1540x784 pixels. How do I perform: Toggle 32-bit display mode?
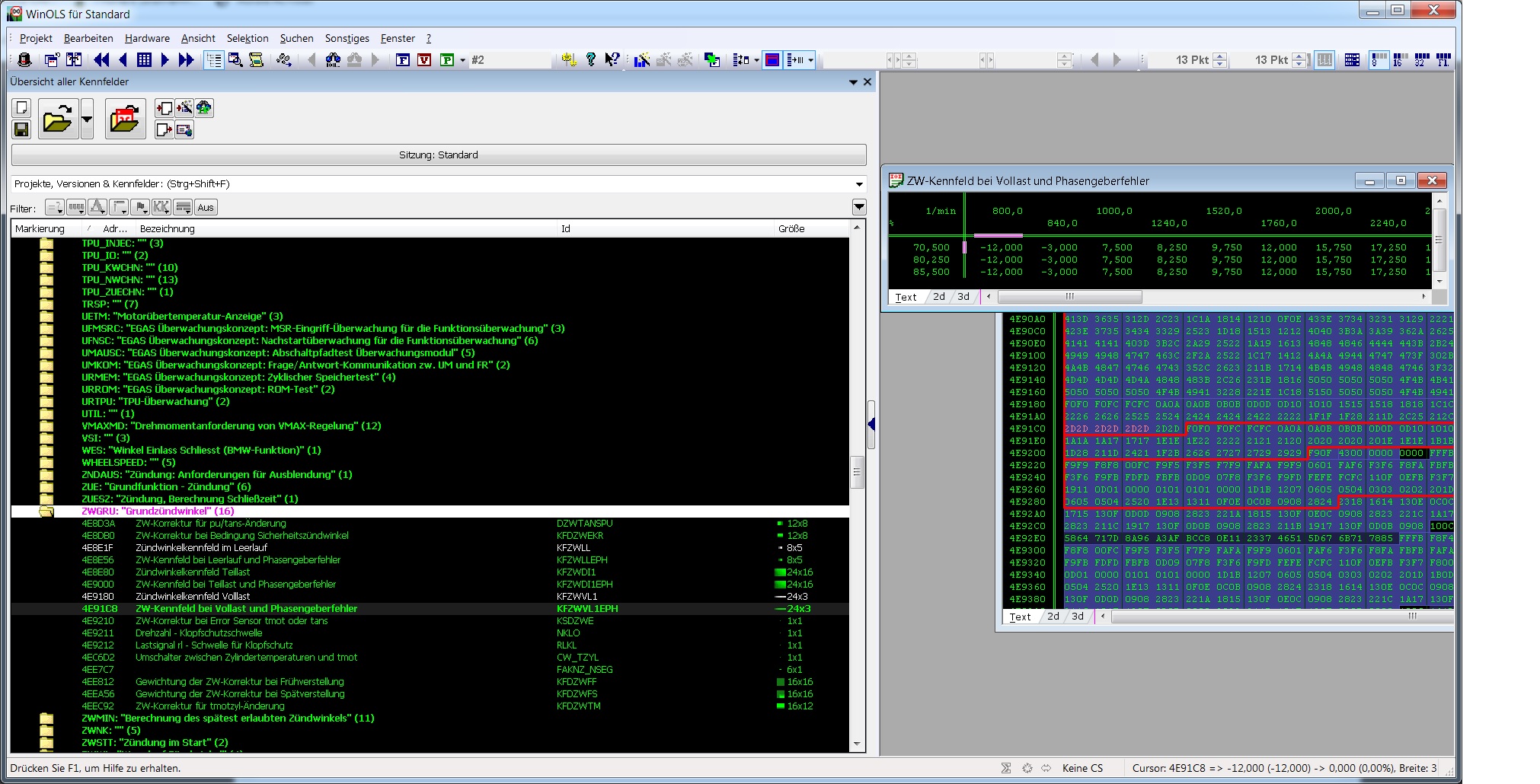[x=1421, y=59]
